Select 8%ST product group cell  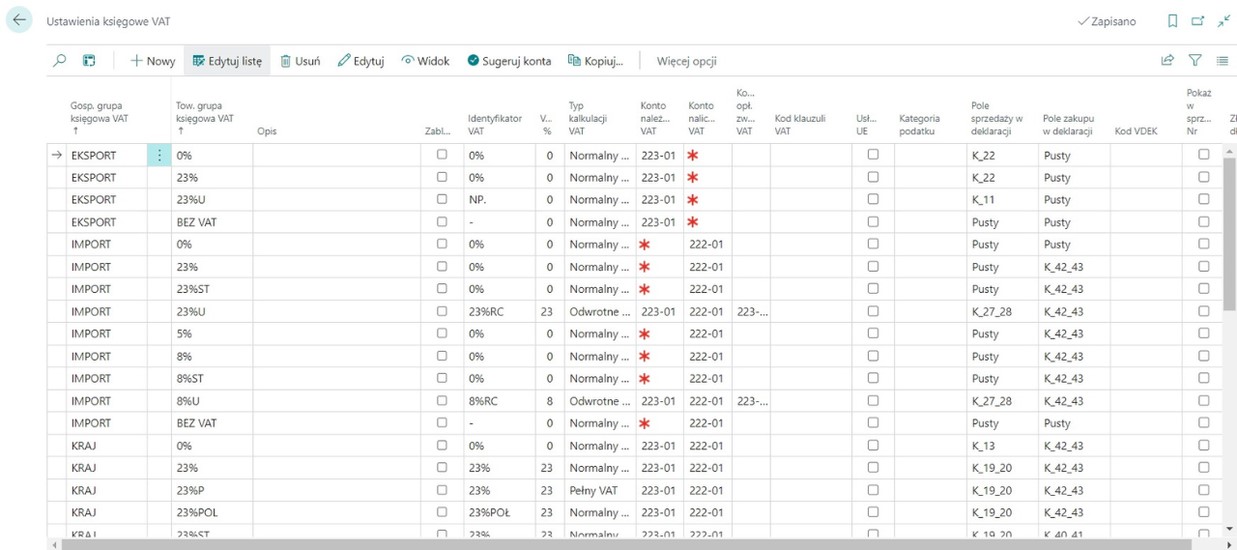tap(212, 378)
